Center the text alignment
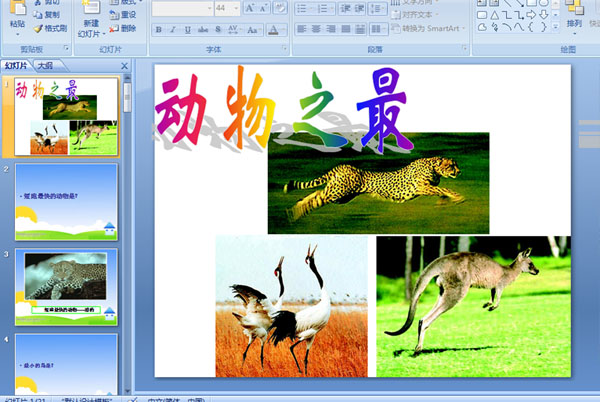 pos(316,29)
